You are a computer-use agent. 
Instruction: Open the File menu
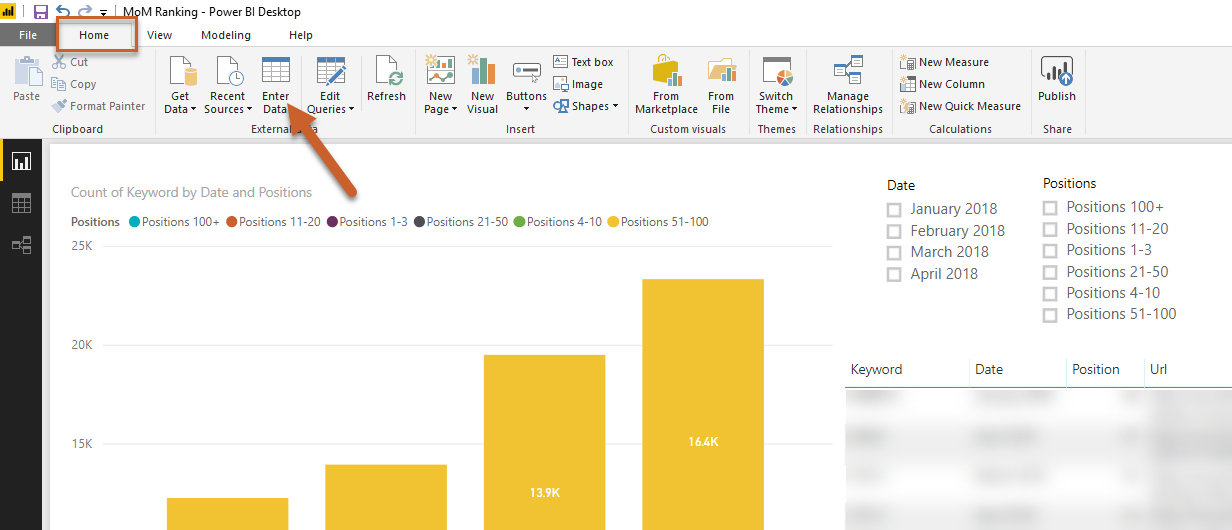tap(28, 35)
